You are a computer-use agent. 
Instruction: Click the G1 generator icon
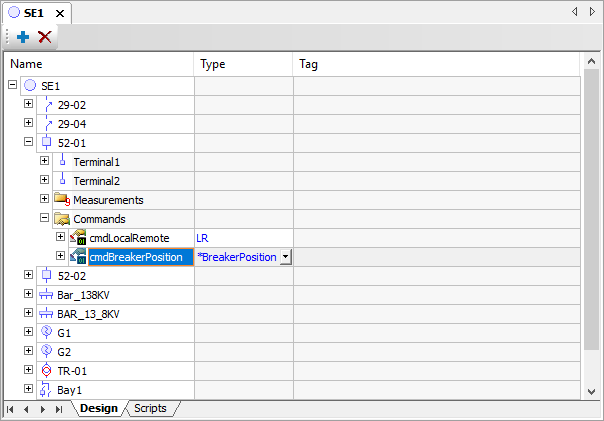46,332
